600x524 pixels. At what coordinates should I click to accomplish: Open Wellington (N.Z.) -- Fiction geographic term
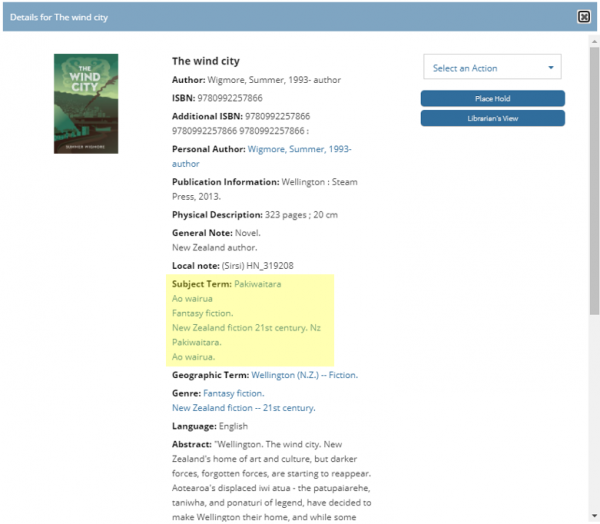[305, 375]
